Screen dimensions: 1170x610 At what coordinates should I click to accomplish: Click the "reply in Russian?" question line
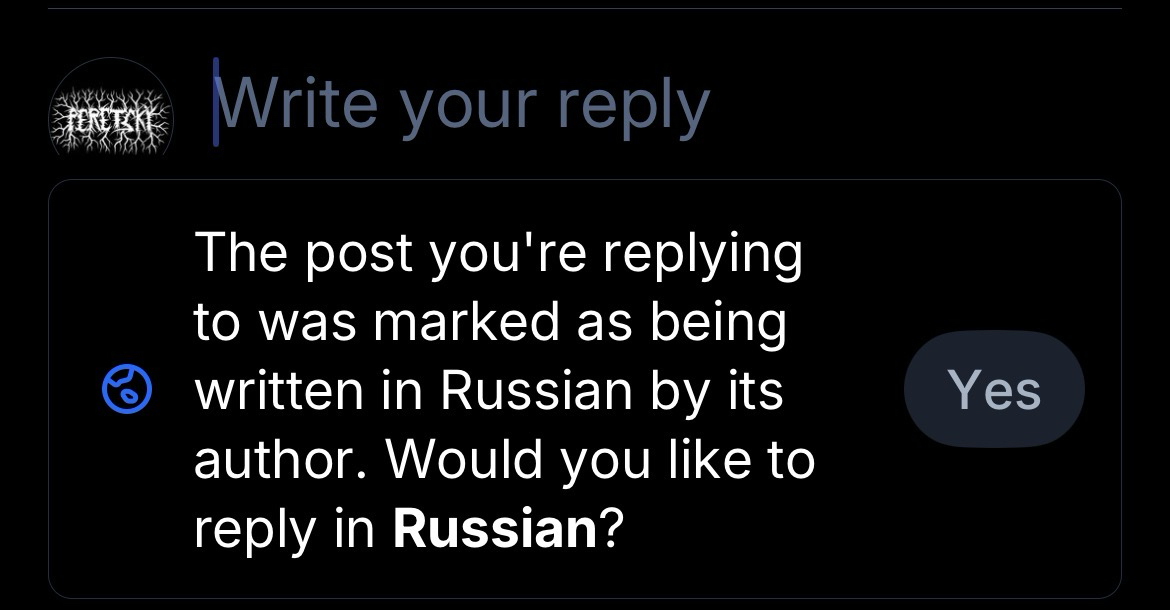[410, 527]
